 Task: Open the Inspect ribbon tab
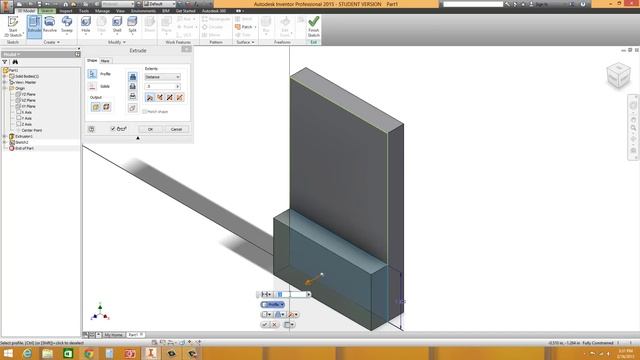(x=65, y=11)
